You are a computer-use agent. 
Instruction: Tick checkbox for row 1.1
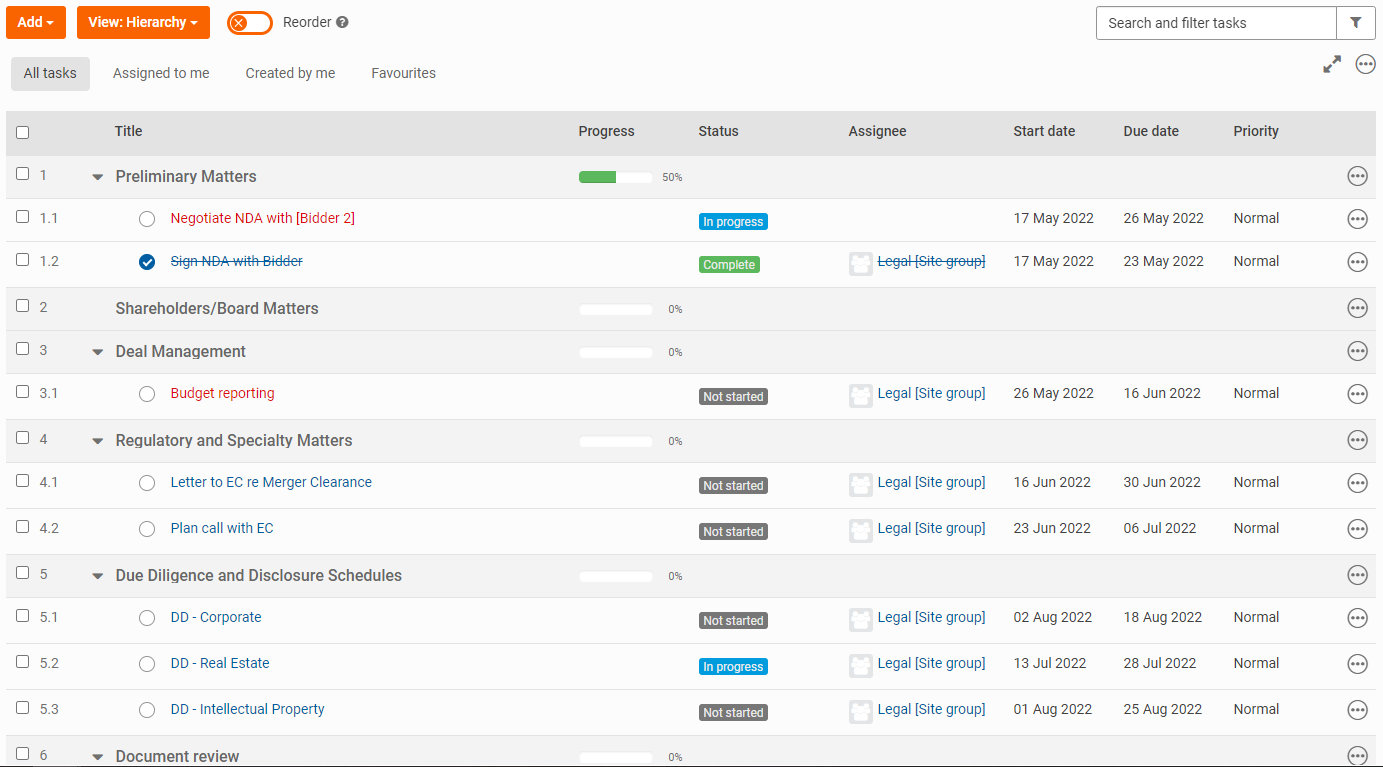pos(23,216)
